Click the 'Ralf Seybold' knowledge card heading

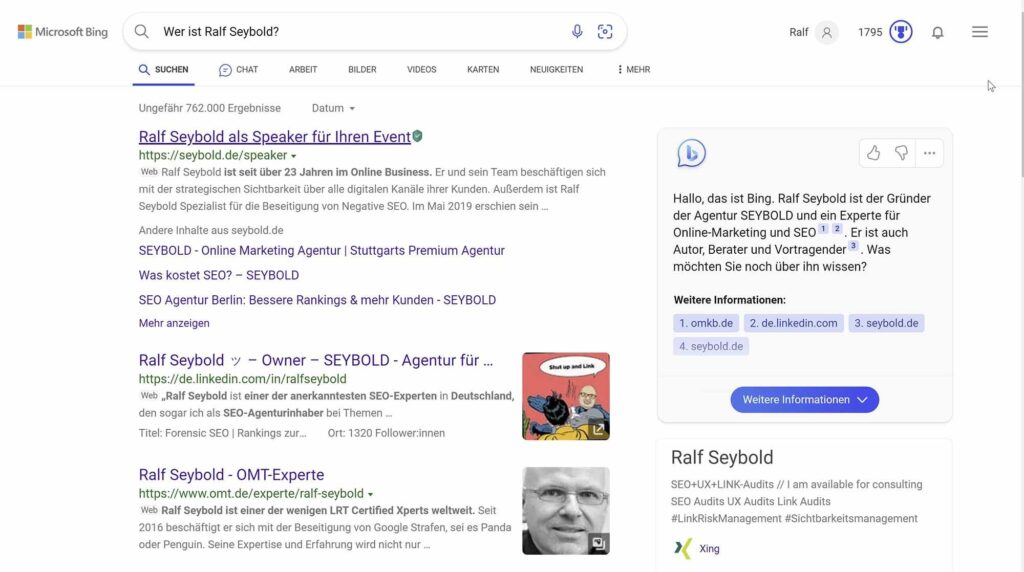click(x=722, y=457)
